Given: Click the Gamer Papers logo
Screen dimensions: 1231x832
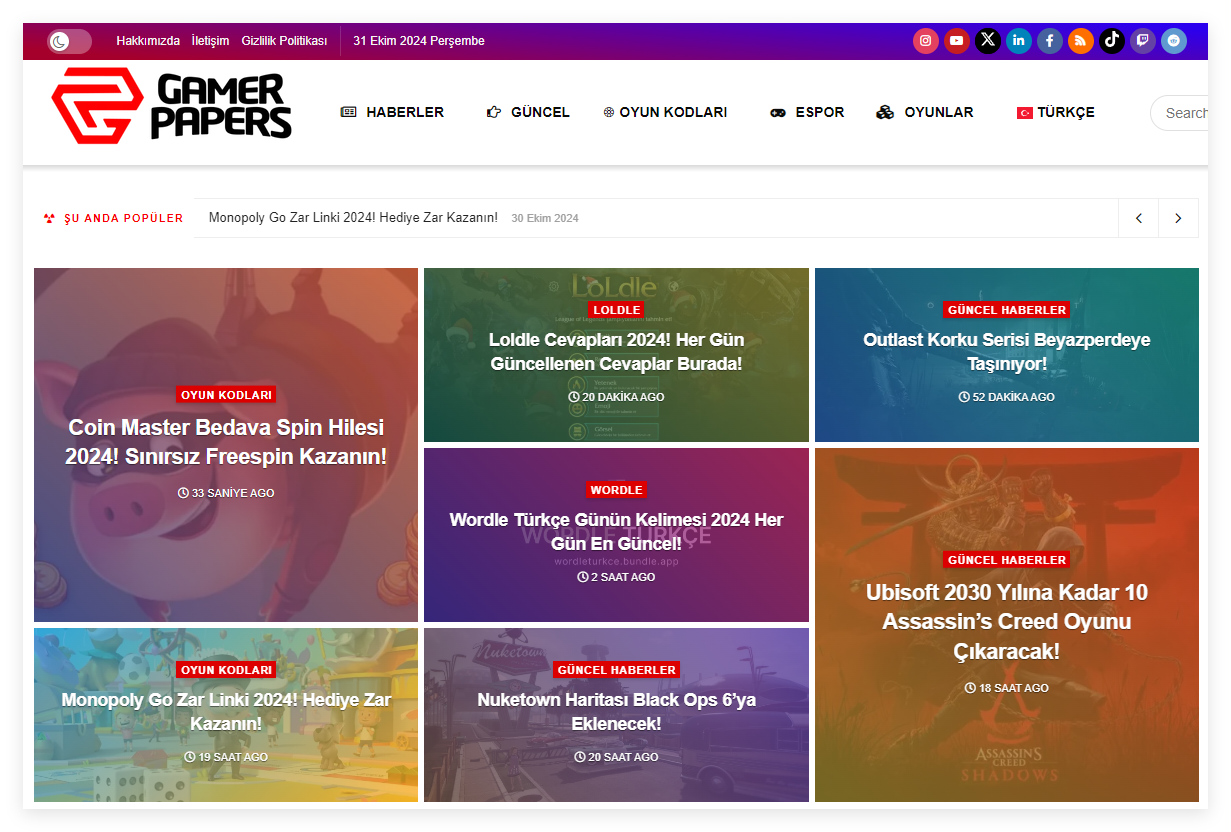Looking at the screenshot, I should 171,106.
